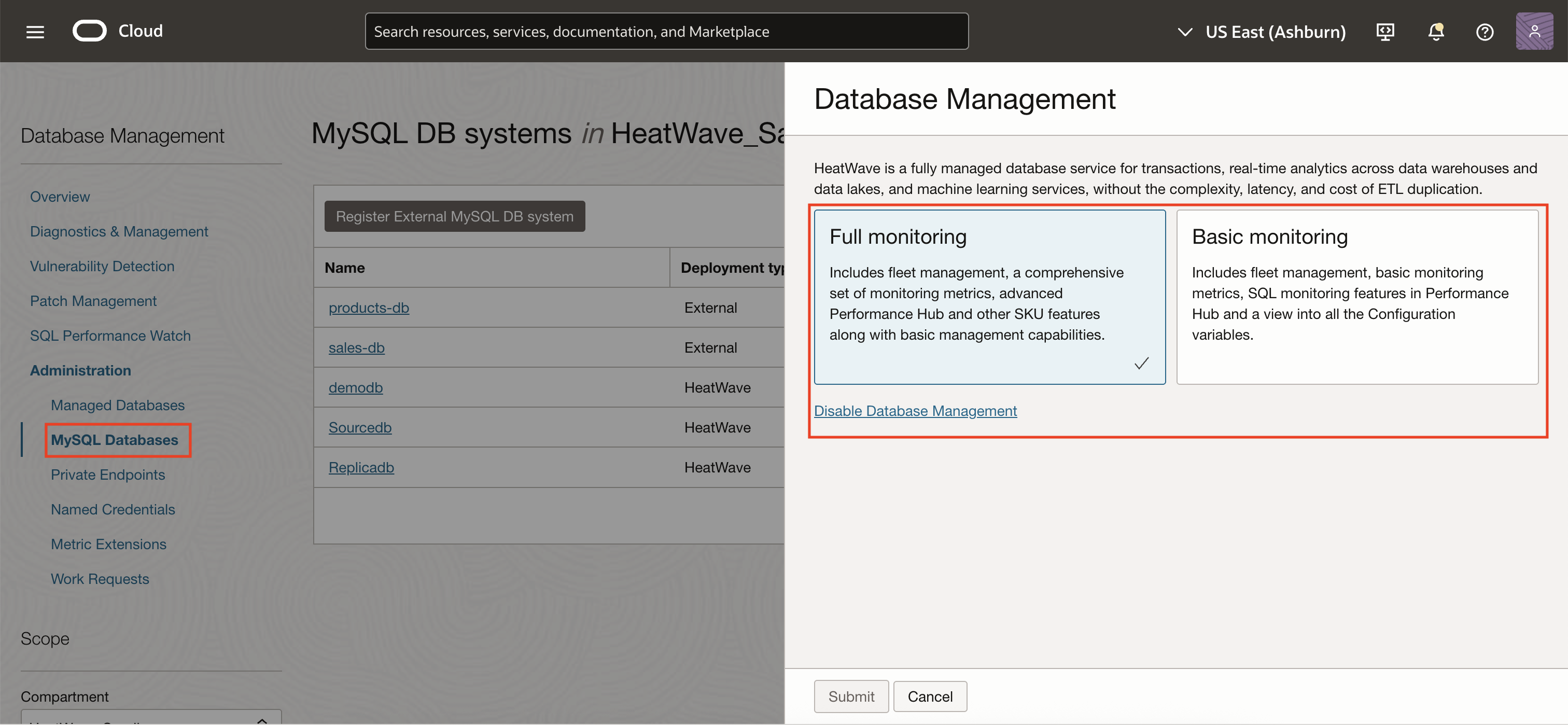Click the search resources field

coord(666,31)
